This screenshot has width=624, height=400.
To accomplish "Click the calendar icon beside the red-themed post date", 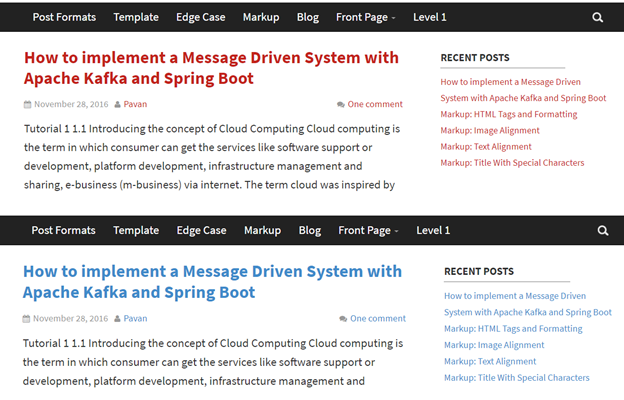I will [x=27, y=104].
